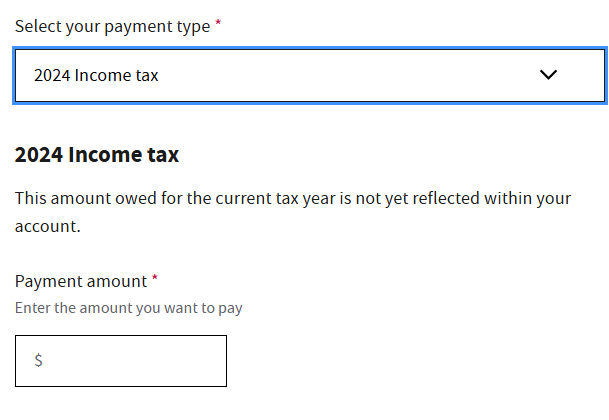Click the word "account." ending the paragraph
609x420 pixels.
(47, 226)
